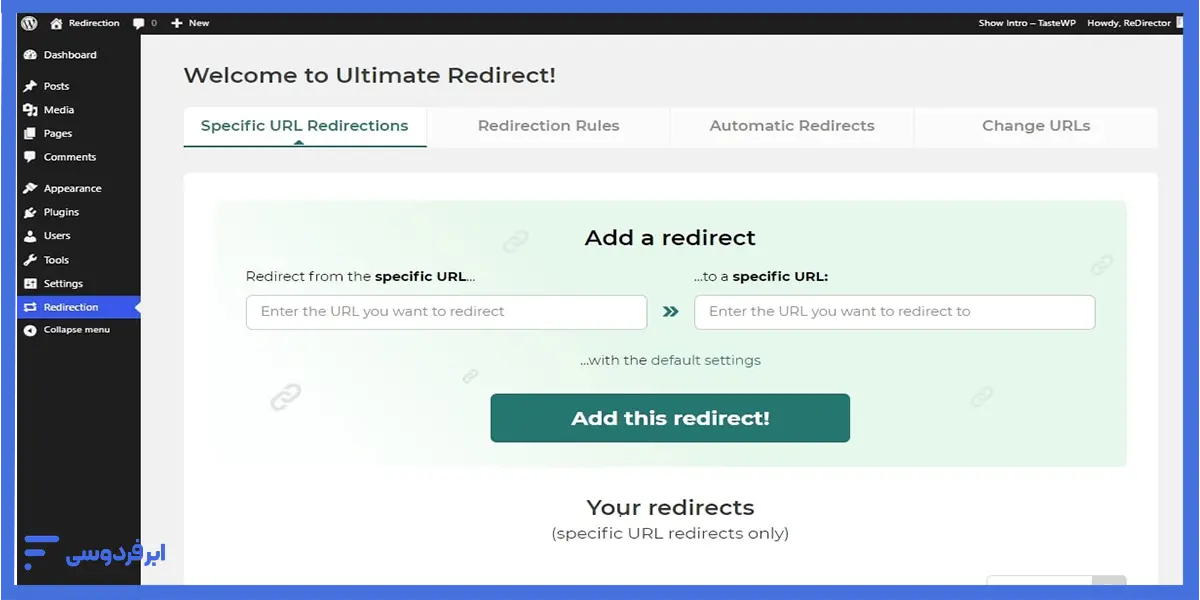
Task: Click the Welcome to Ultimate Redirect! heading
Action: click(369, 75)
